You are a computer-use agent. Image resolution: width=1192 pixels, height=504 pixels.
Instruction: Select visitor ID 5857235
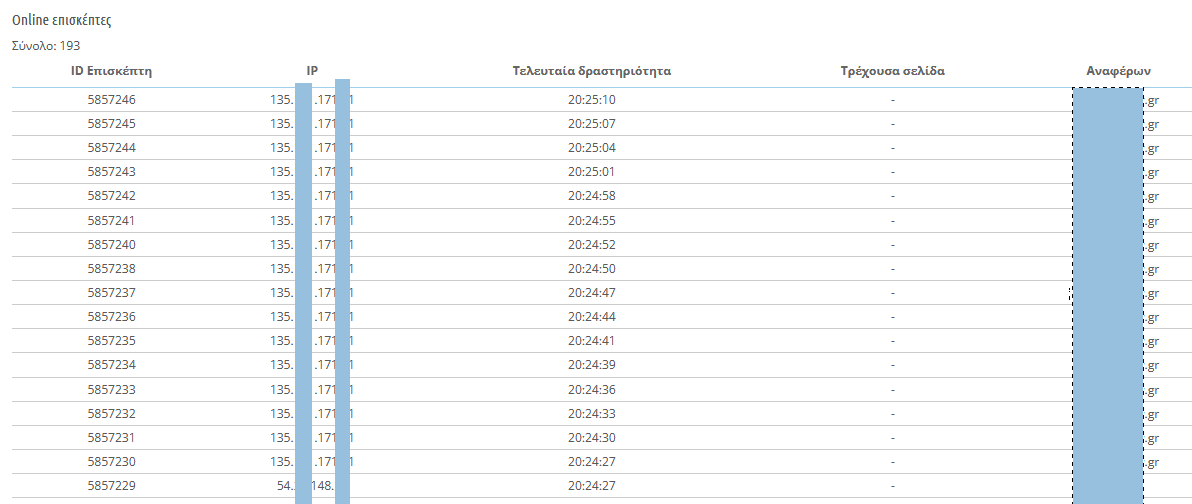pos(112,341)
